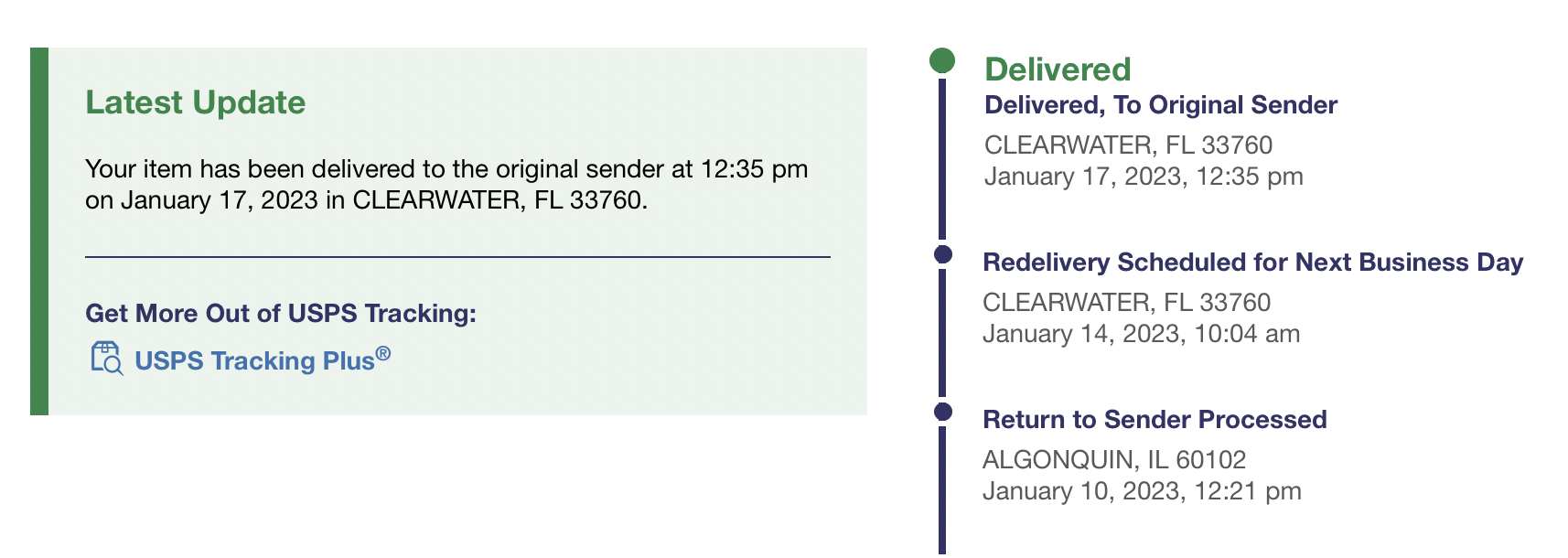The width and height of the screenshot is (1568, 558).
Task: Click the green bar of Latest Update panel
Action: tap(39, 231)
